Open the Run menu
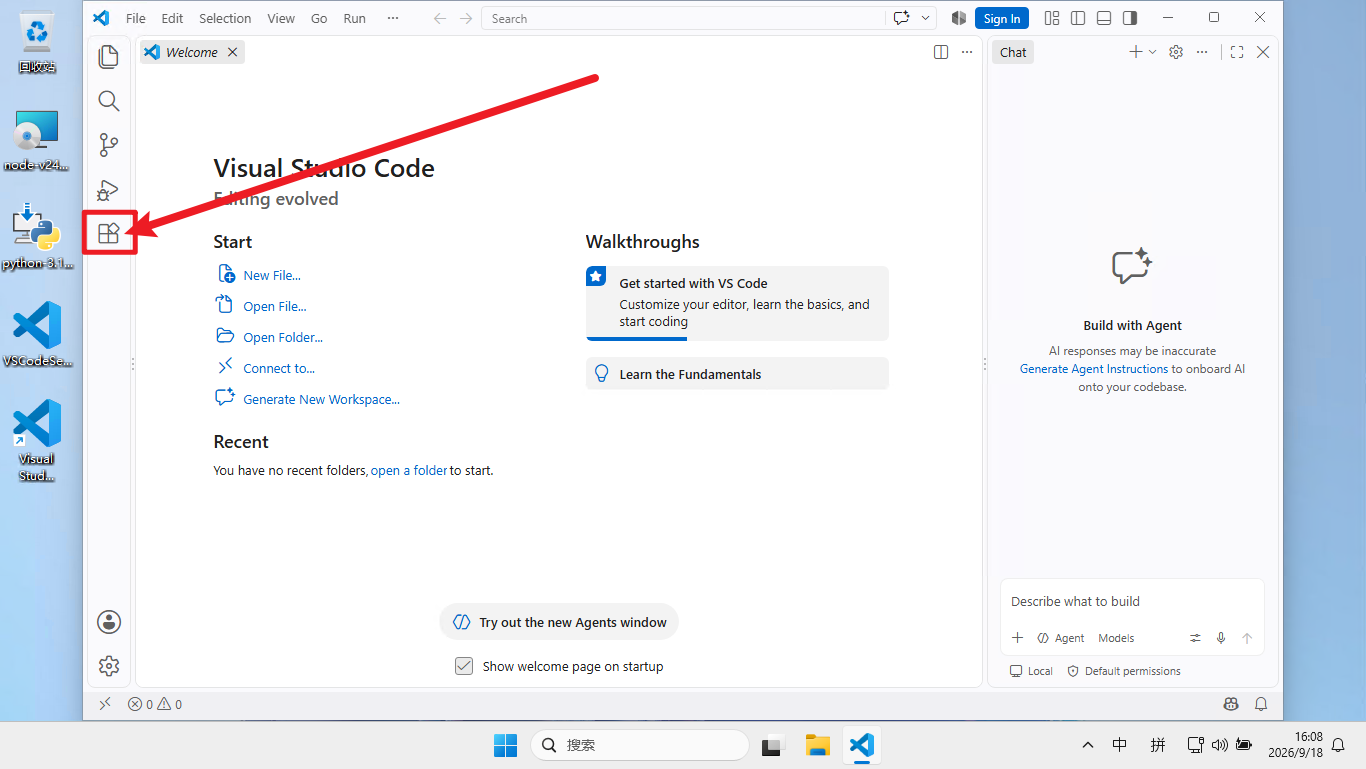The height and width of the screenshot is (769, 1366). 354,18
